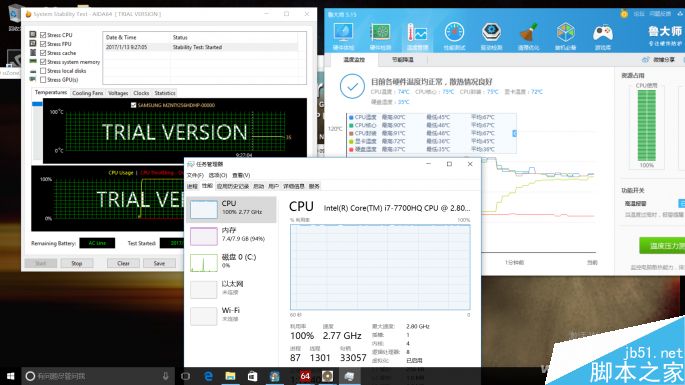Click the Lu Master taskbar icon
Screen dimensions: 685x385
[327, 376]
